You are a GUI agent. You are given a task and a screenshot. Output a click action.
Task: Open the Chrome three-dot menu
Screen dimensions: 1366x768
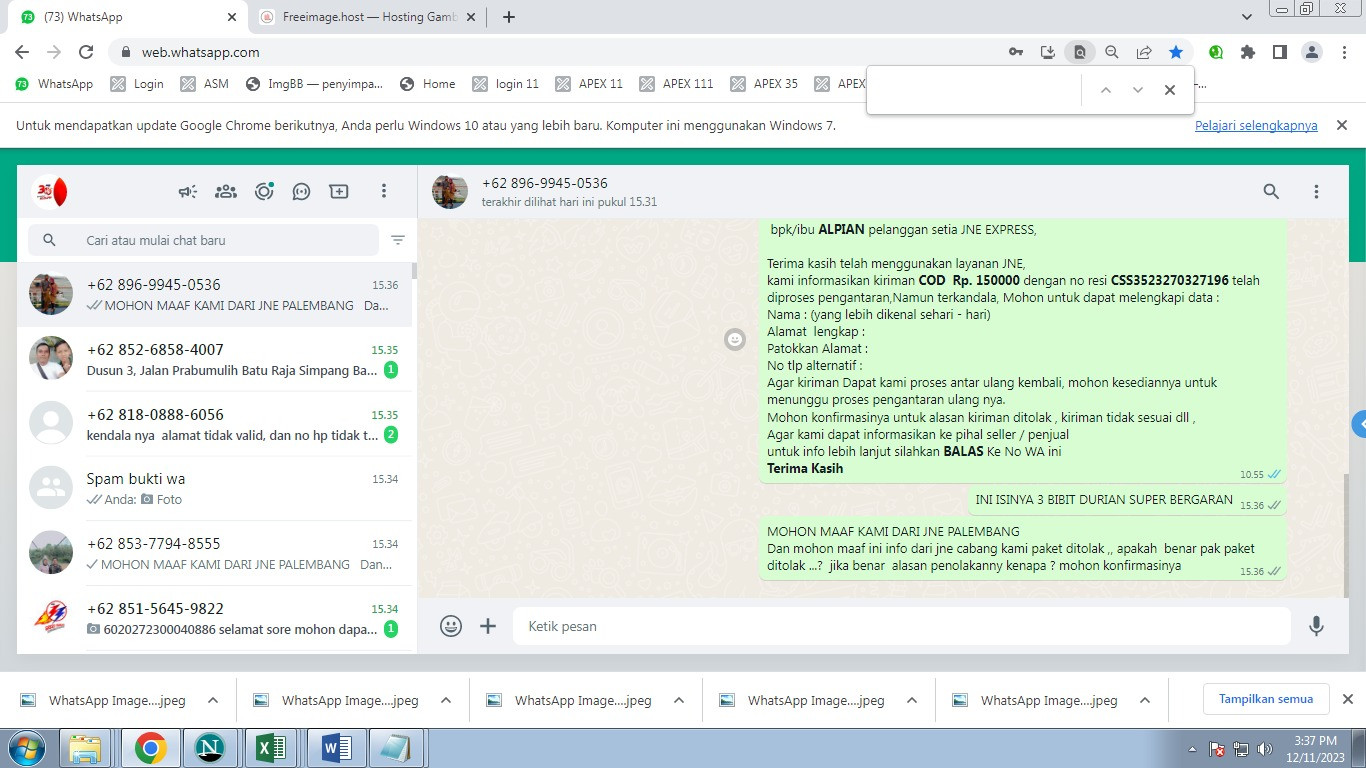(1345, 52)
